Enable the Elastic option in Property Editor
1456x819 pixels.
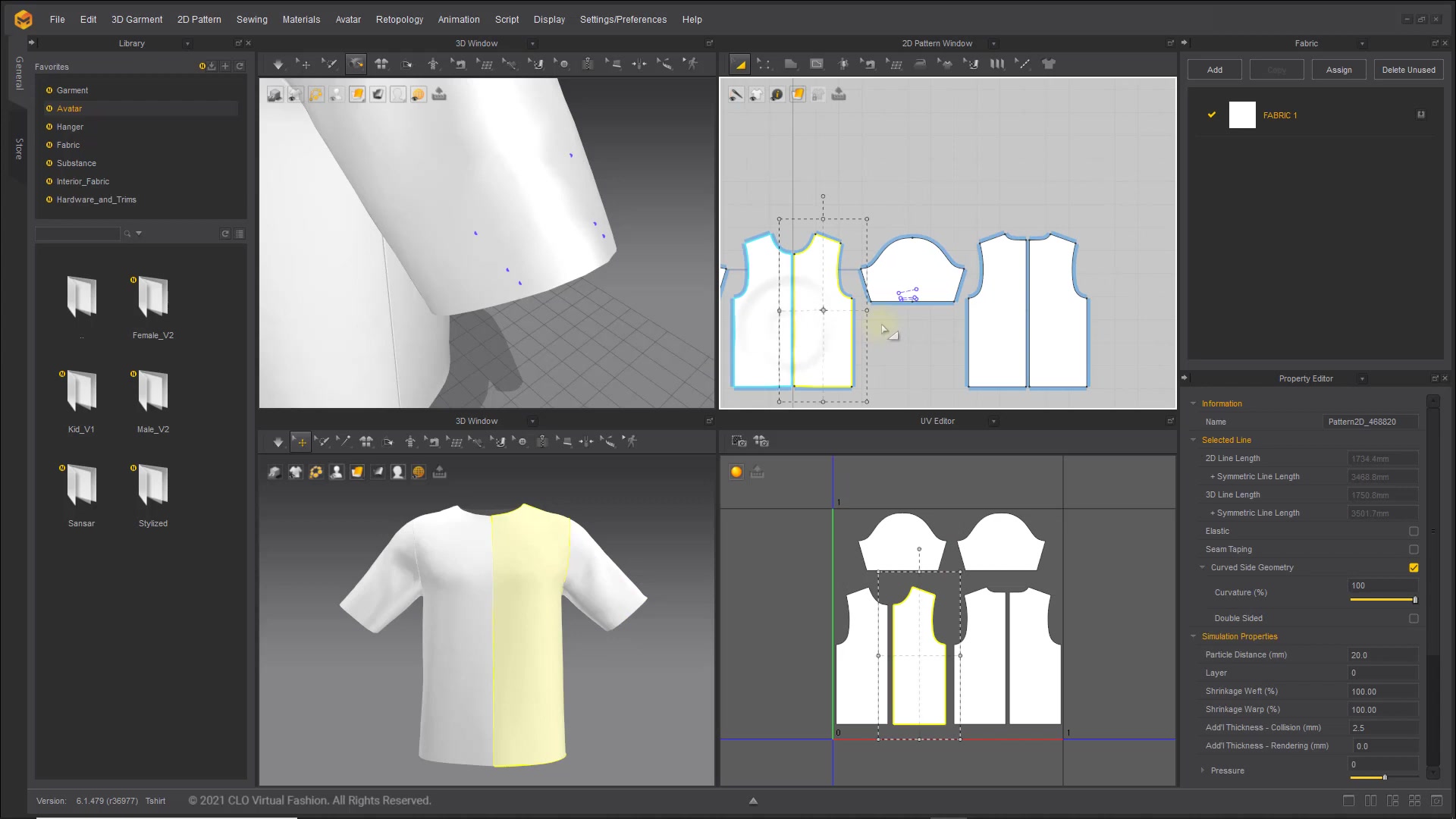[x=1414, y=531]
